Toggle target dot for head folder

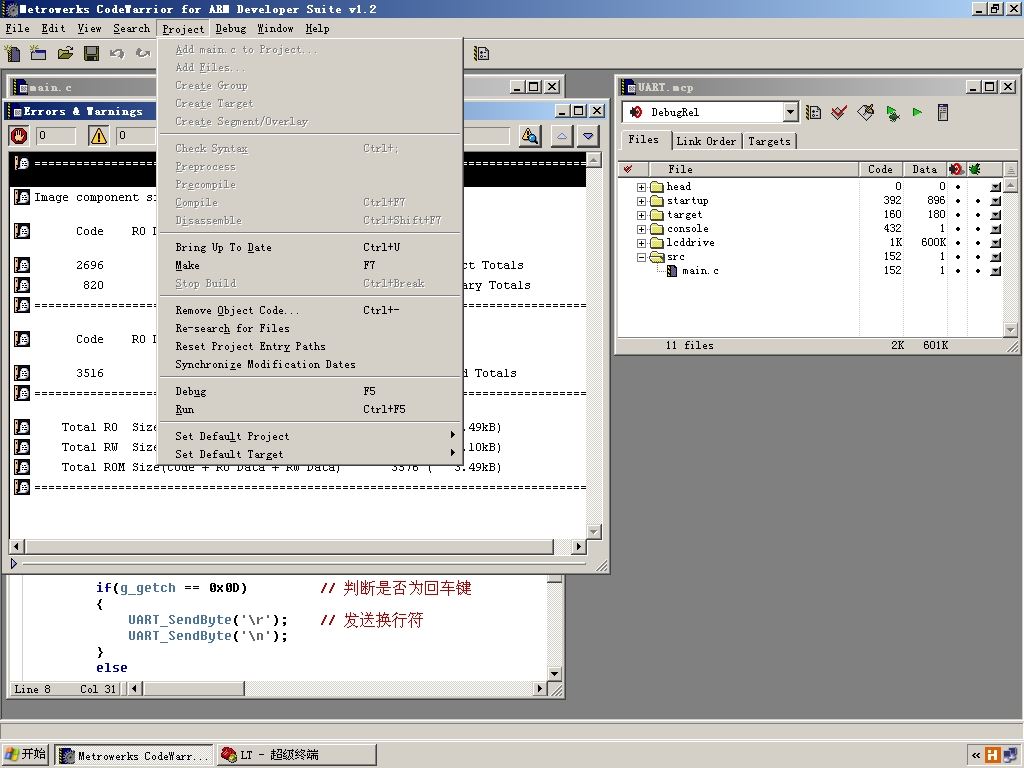coord(958,187)
